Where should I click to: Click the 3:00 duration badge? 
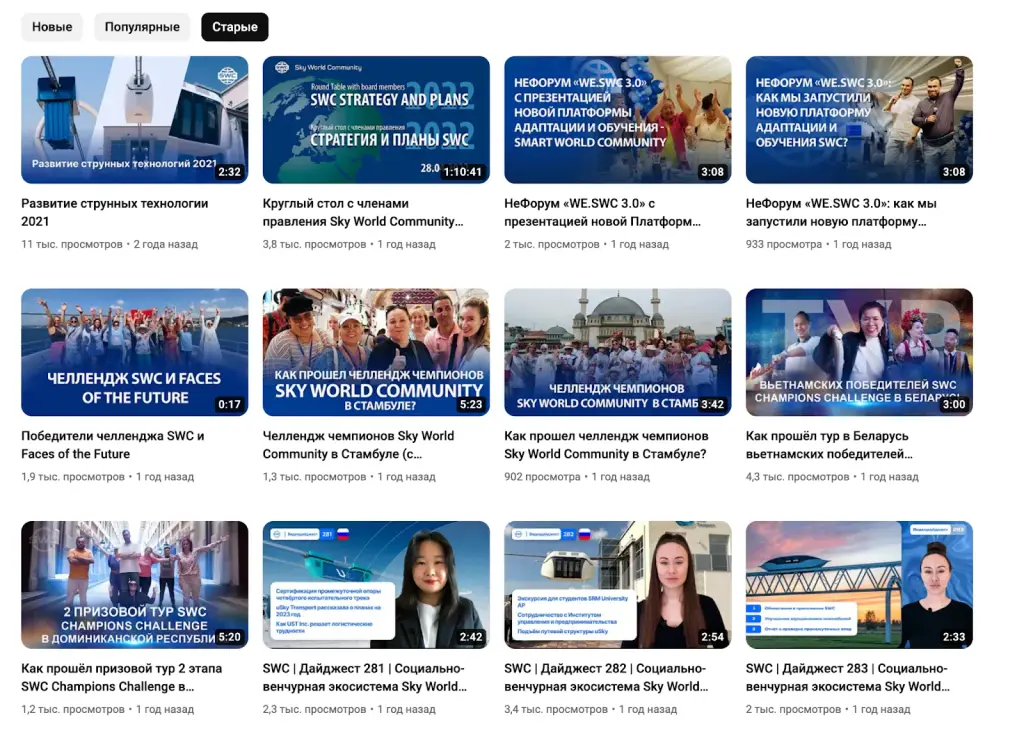click(954, 404)
